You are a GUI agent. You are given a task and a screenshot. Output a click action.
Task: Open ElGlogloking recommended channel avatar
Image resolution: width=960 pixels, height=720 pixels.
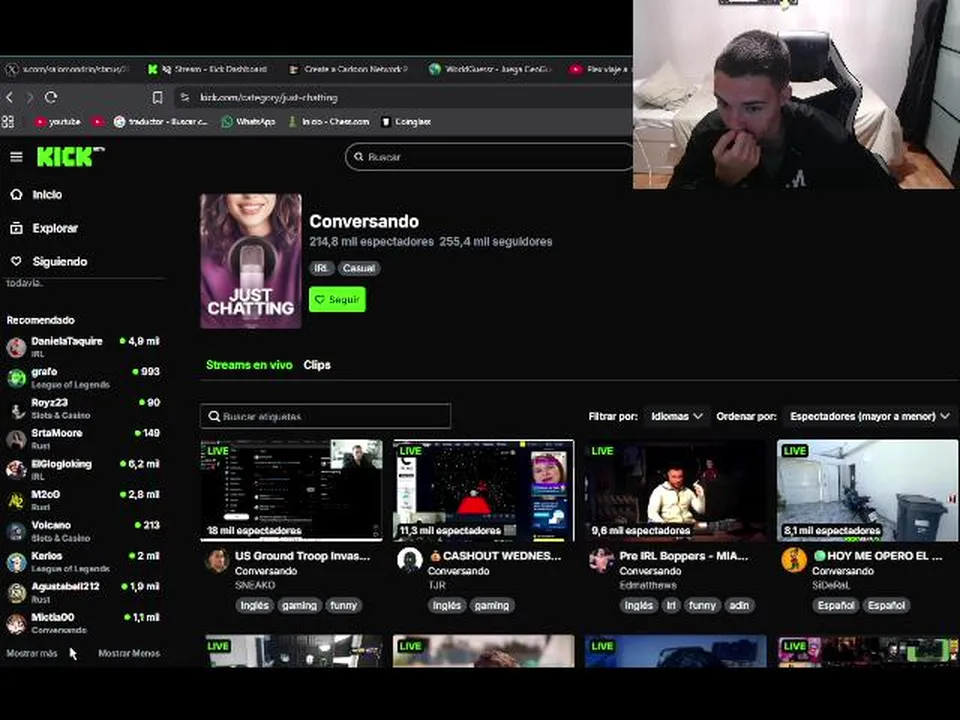17,470
